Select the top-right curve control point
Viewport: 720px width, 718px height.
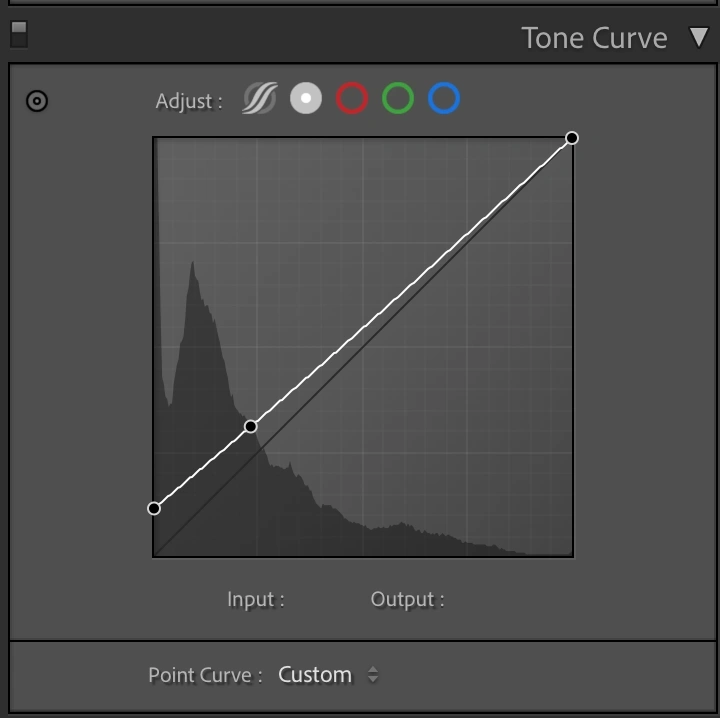click(x=572, y=137)
